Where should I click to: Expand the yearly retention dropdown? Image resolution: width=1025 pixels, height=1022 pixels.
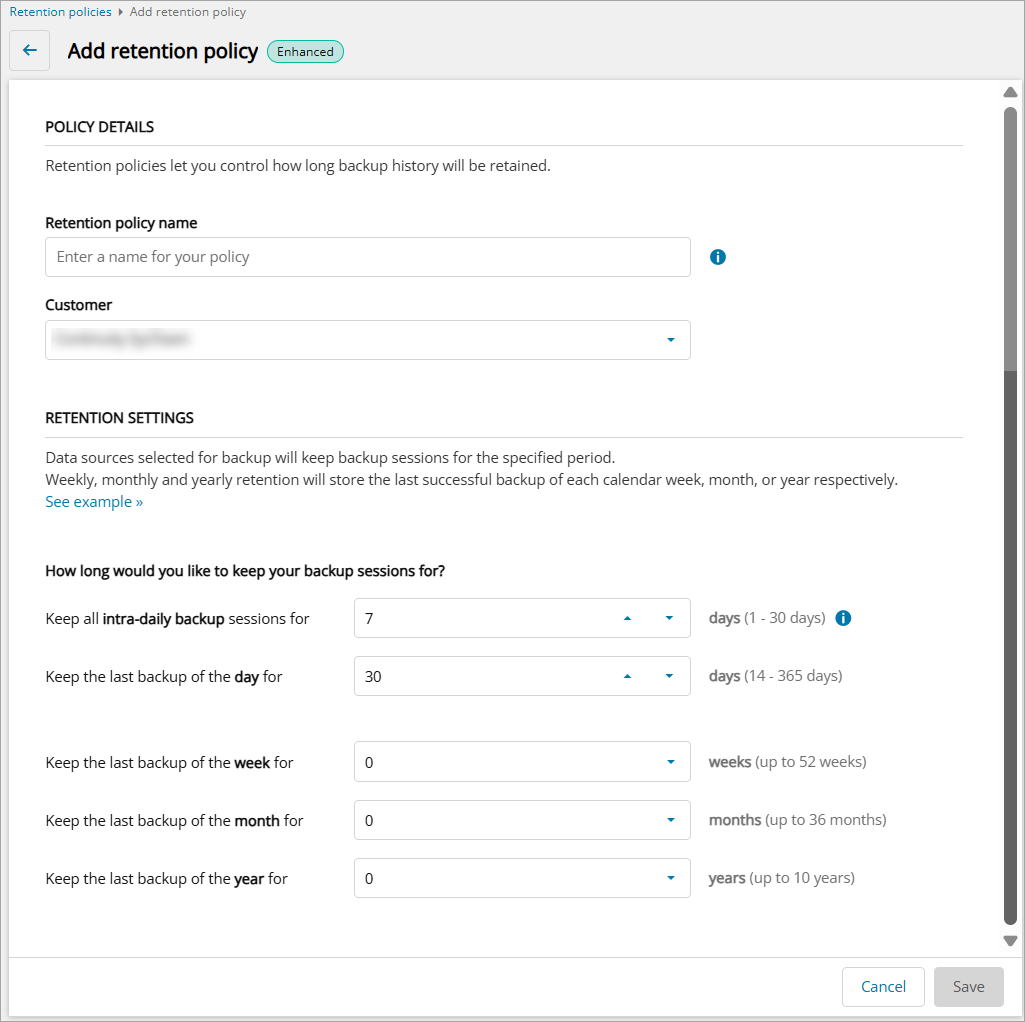pyautogui.click(x=670, y=878)
